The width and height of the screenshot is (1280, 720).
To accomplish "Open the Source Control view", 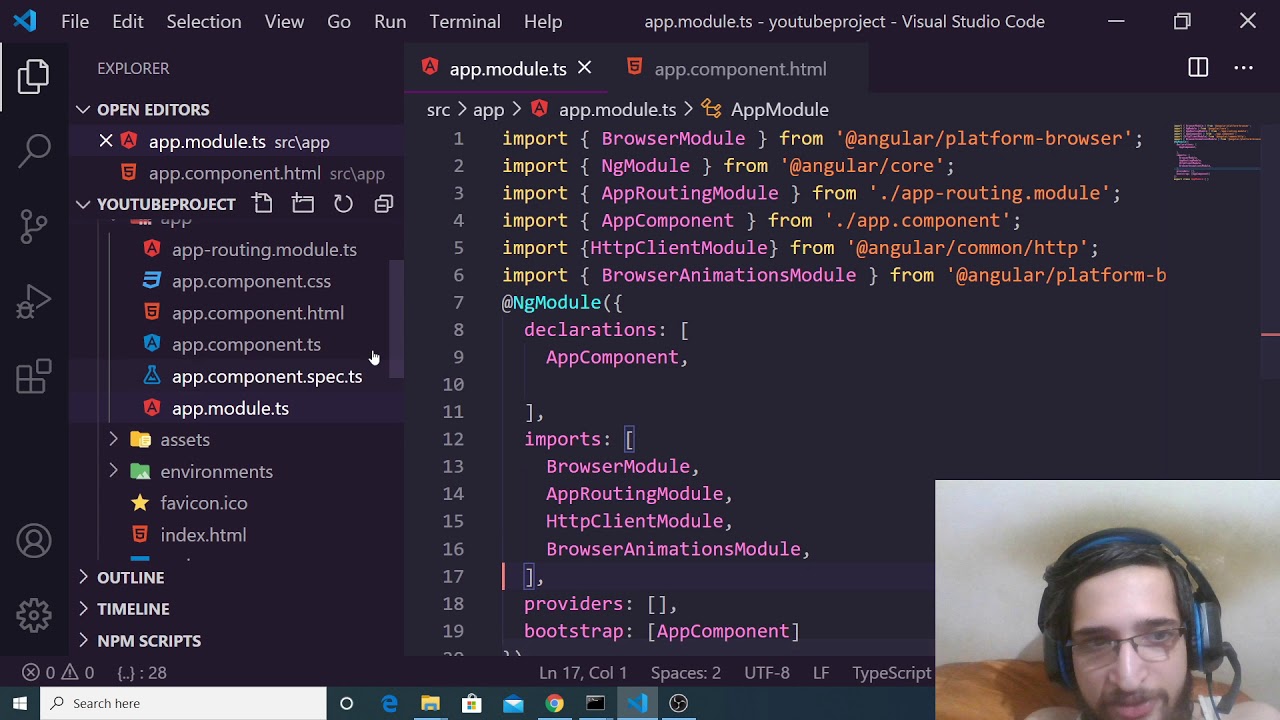I will (x=34, y=226).
